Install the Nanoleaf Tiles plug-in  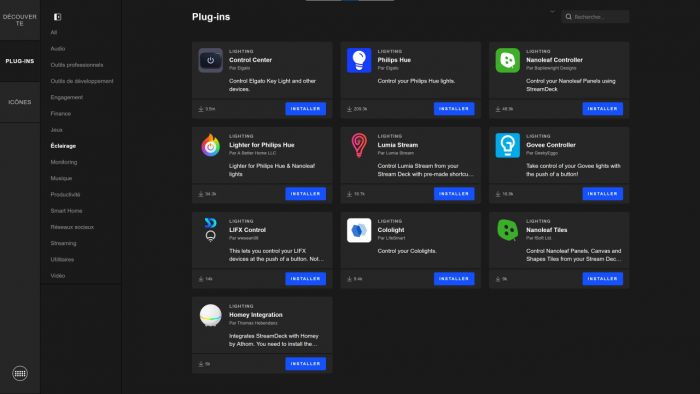click(603, 278)
